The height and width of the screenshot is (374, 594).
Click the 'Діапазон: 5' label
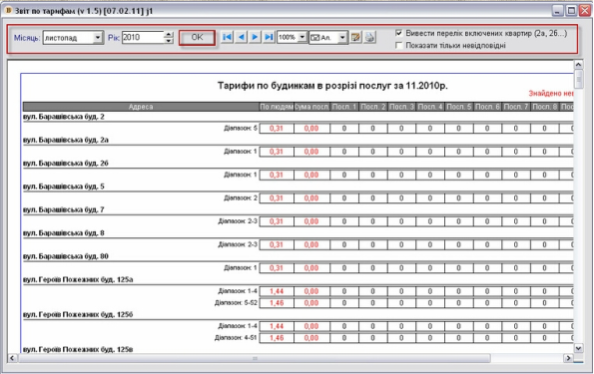(x=240, y=128)
